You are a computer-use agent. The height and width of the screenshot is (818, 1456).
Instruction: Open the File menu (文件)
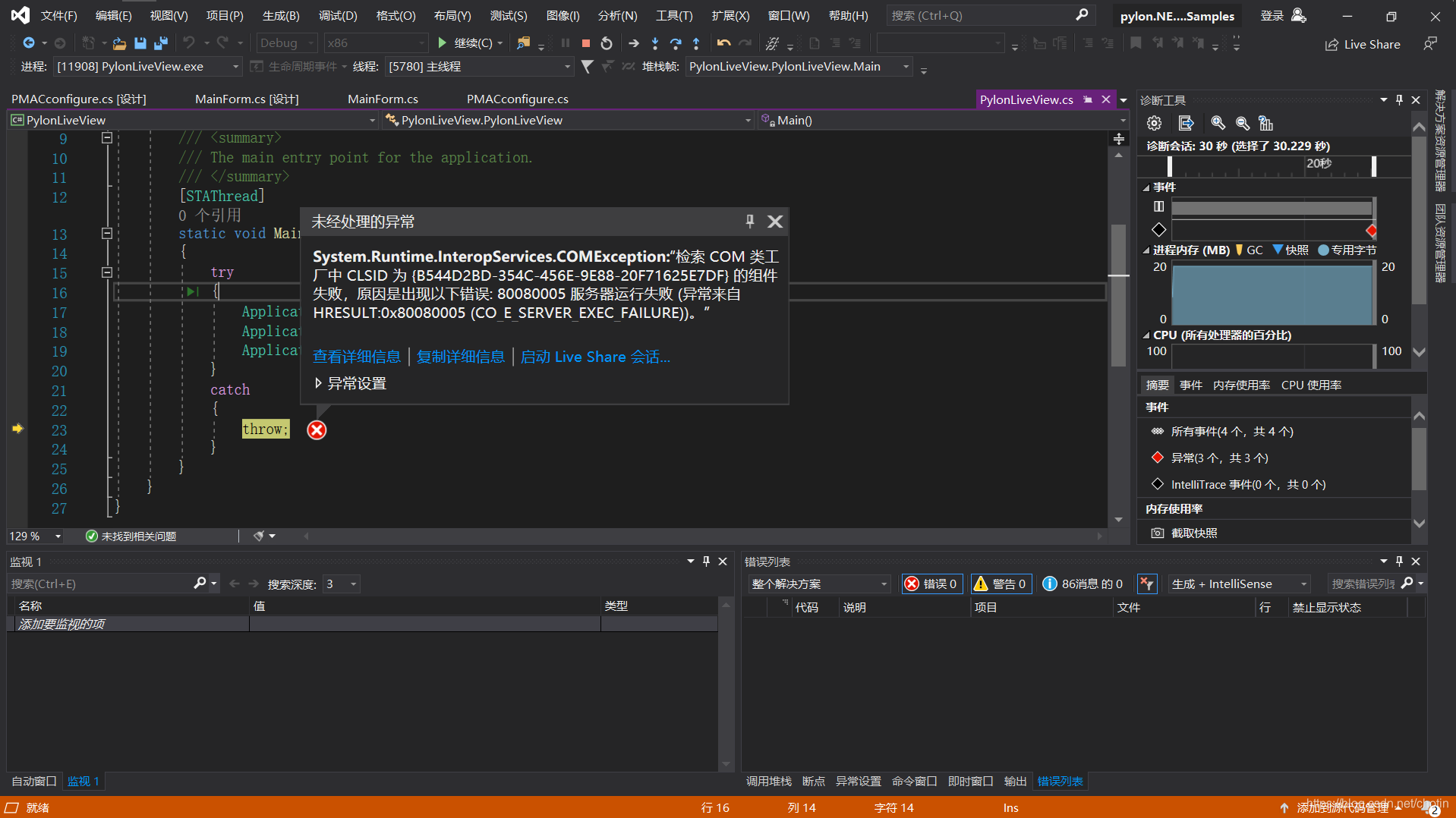coord(59,15)
